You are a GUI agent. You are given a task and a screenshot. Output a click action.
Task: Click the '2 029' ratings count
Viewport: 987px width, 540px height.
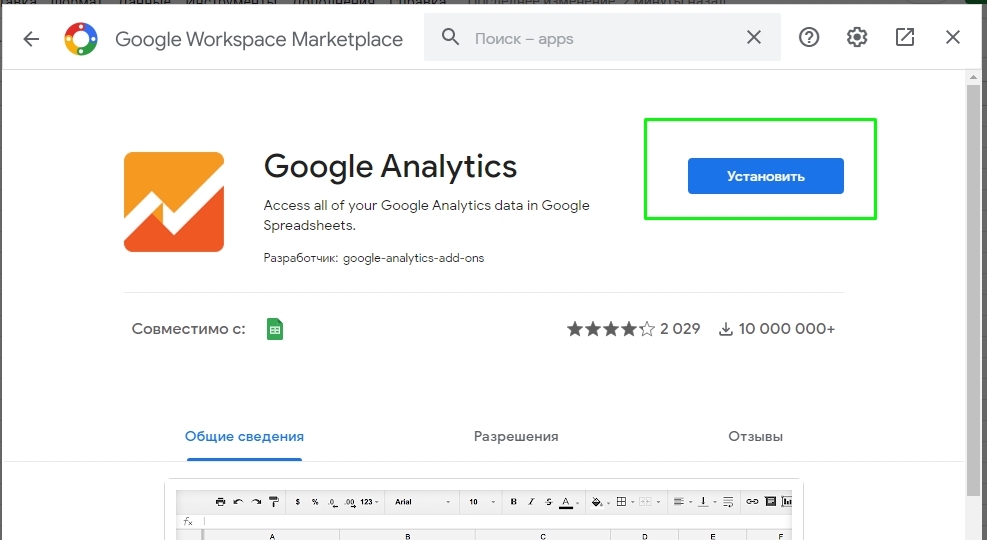click(680, 329)
